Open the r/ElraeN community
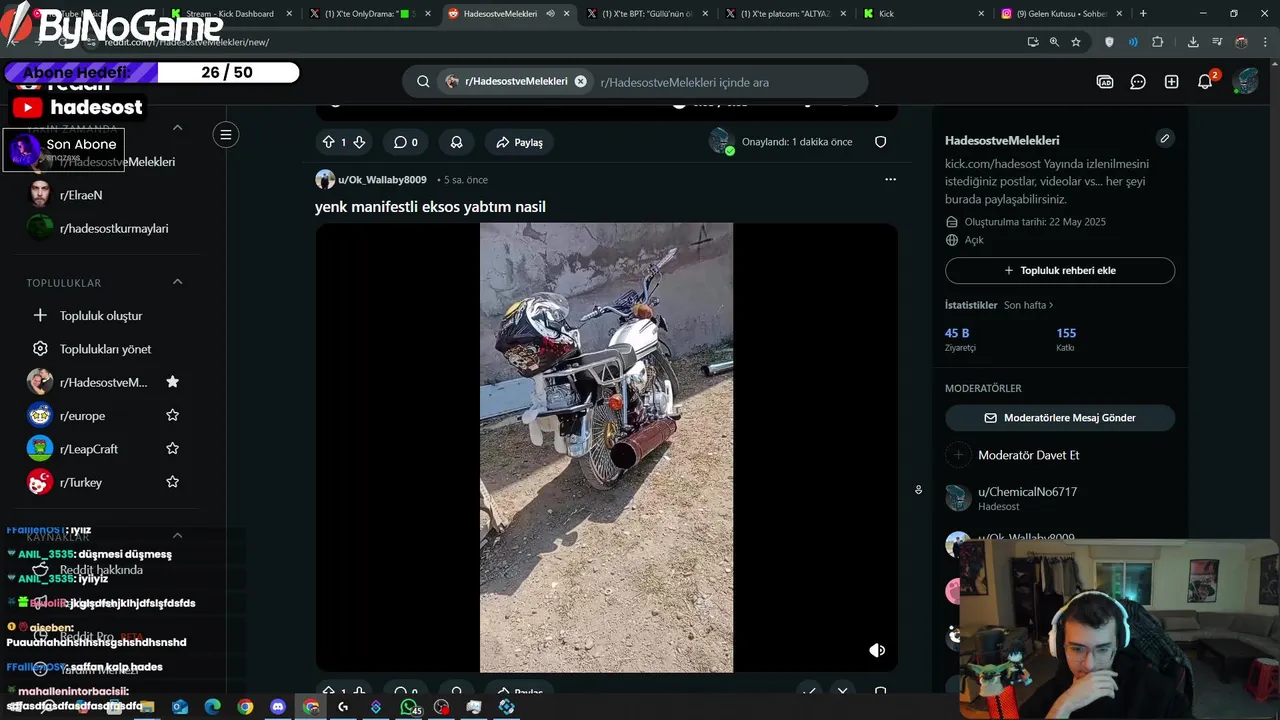The image size is (1280, 720). point(81,195)
